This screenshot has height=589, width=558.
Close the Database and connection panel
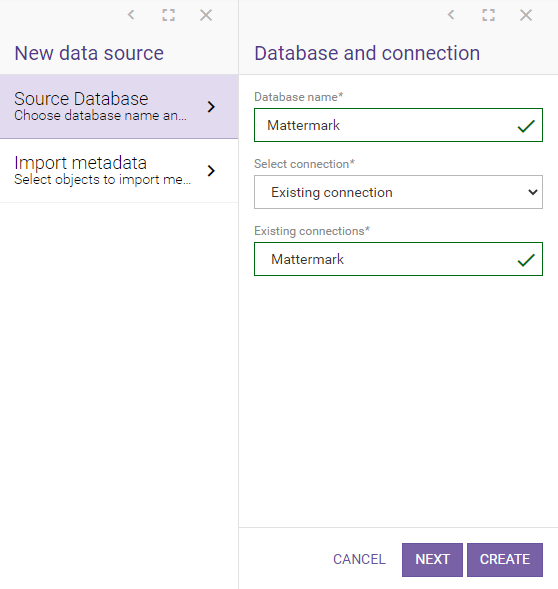(526, 15)
